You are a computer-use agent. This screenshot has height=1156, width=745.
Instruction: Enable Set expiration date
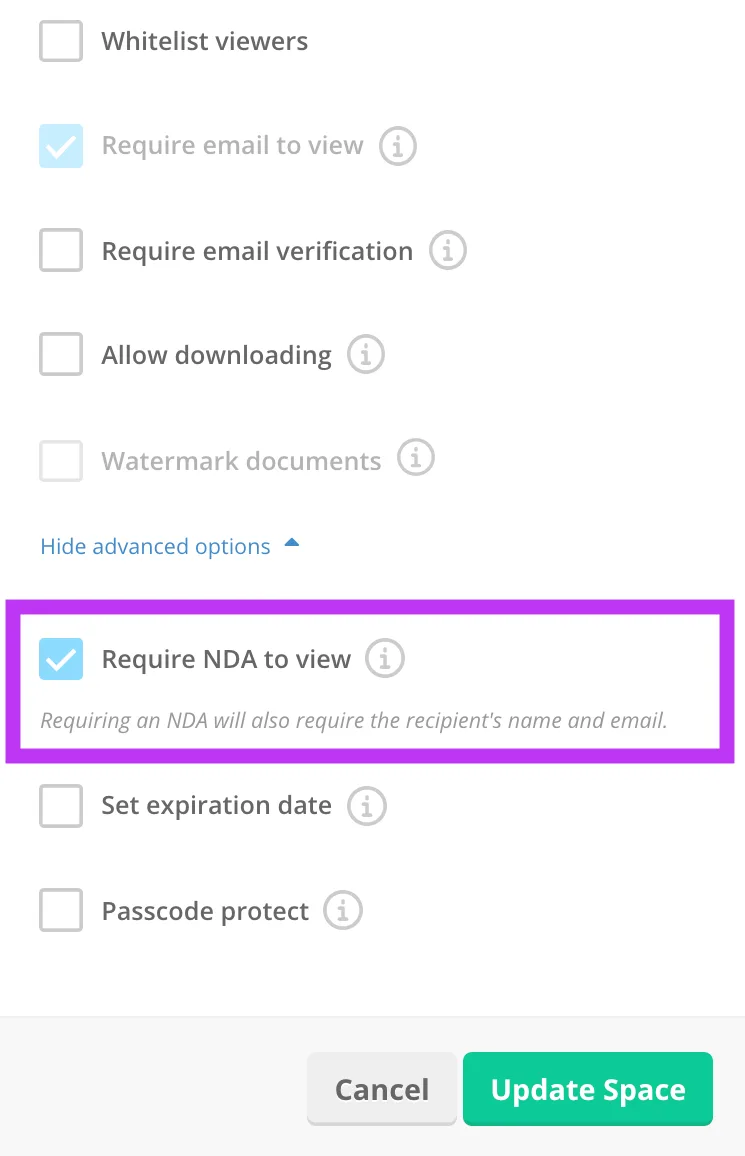(x=61, y=805)
